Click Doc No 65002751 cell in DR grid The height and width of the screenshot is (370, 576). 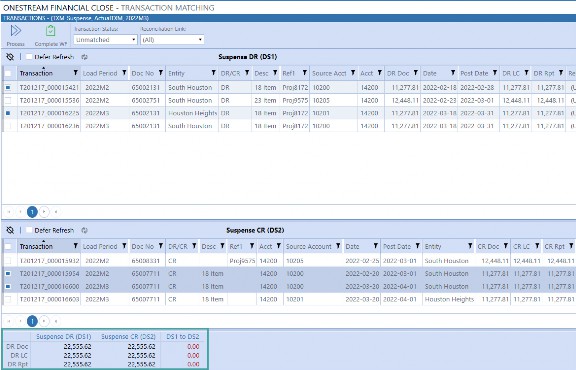(146, 100)
